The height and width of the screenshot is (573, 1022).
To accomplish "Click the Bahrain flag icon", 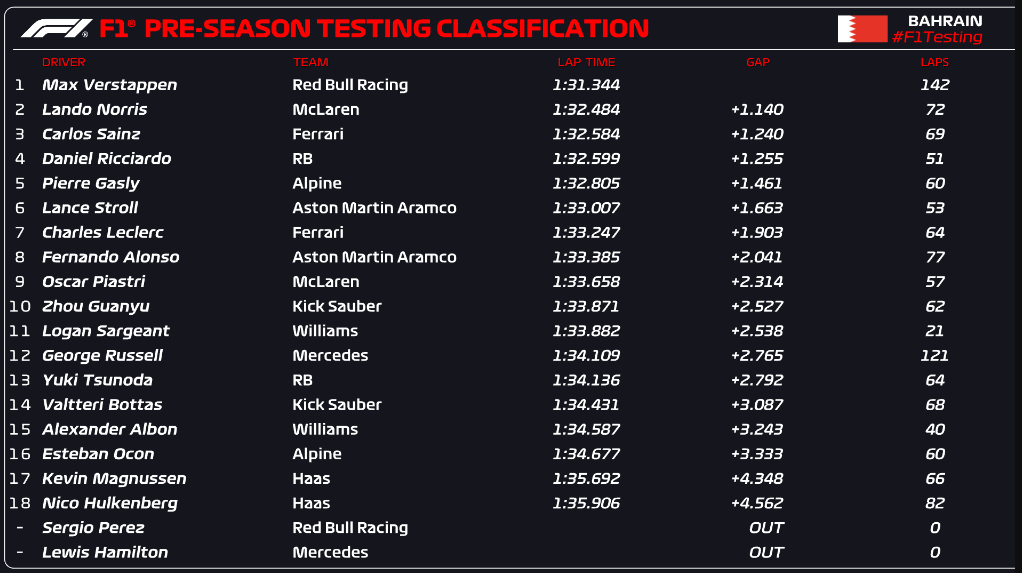I will (x=862, y=29).
